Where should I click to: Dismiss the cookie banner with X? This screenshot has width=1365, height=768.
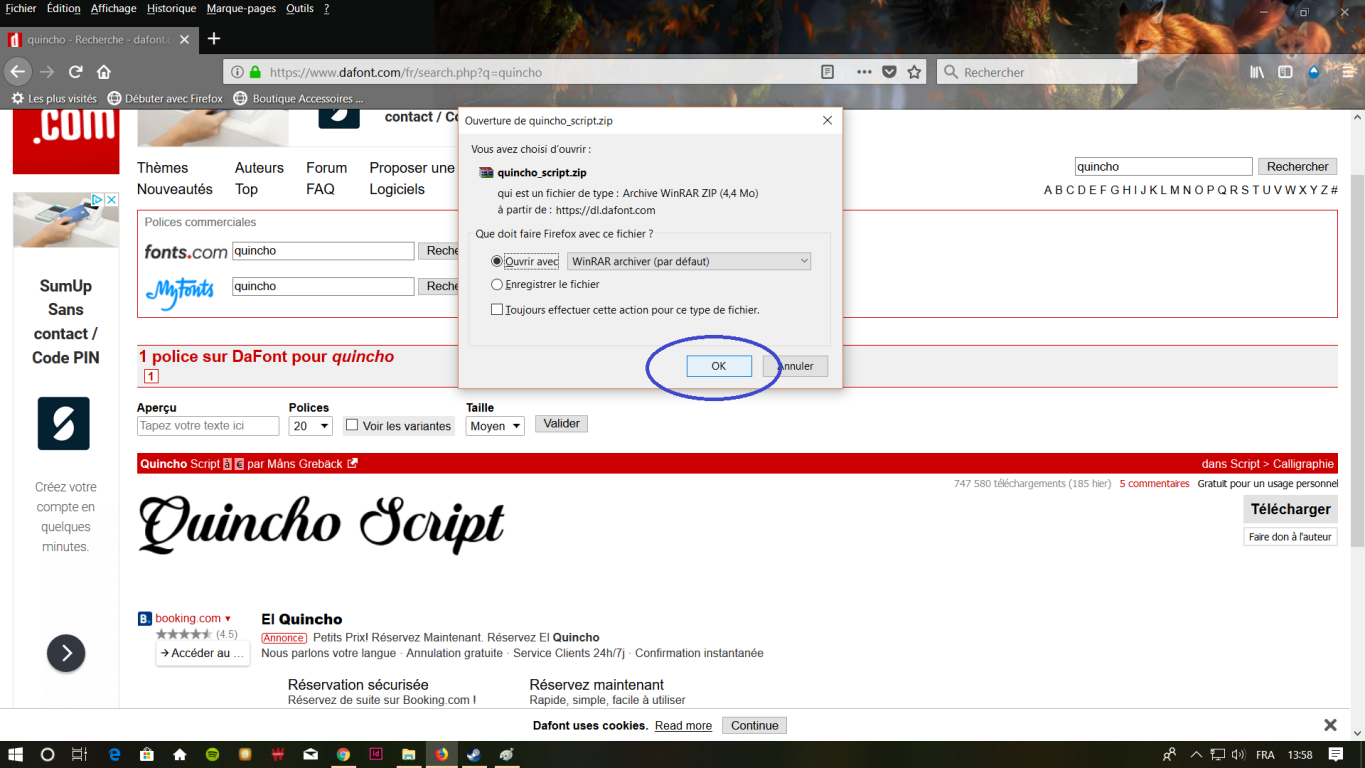tap(1330, 725)
